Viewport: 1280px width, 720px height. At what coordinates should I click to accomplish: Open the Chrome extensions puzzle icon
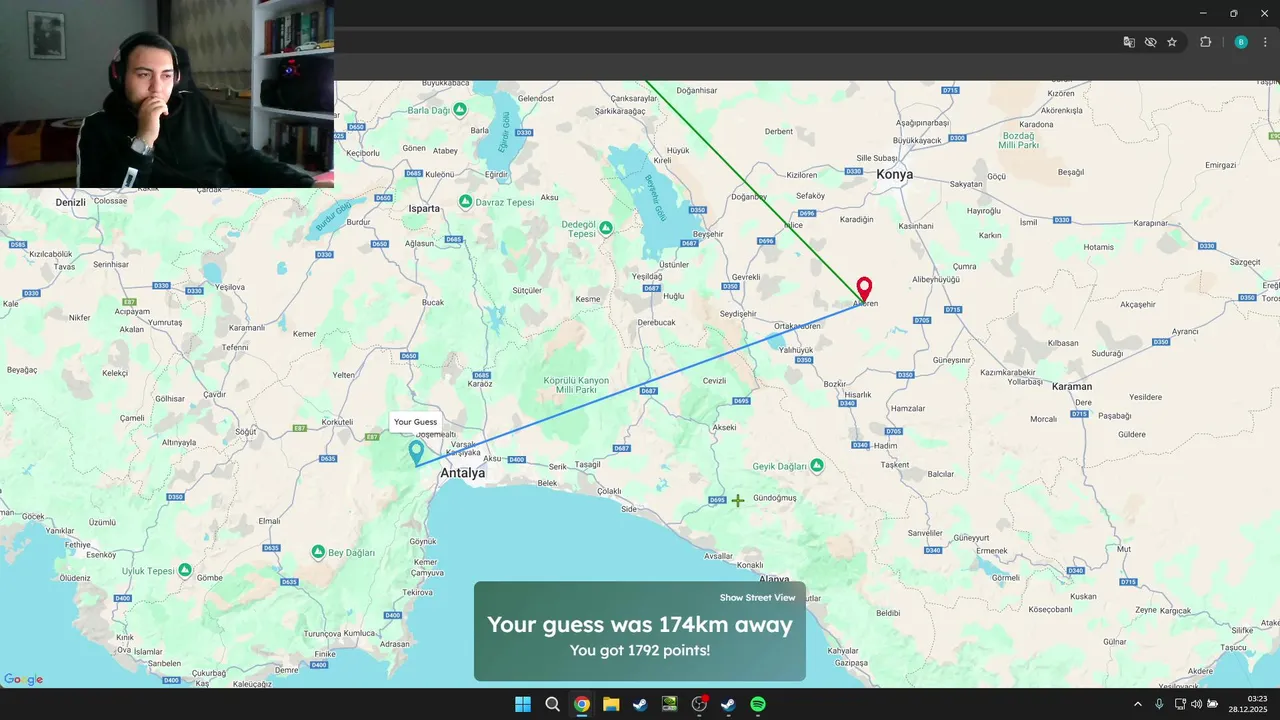pos(1205,42)
